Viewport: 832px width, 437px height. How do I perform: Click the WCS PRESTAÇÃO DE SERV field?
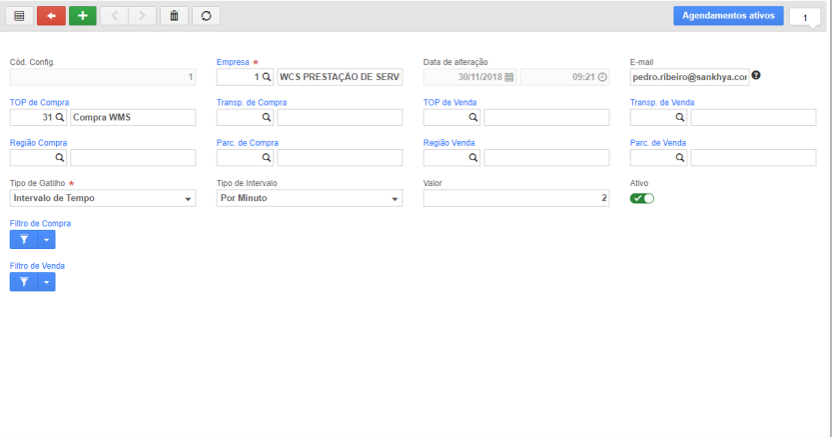pos(340,77)
